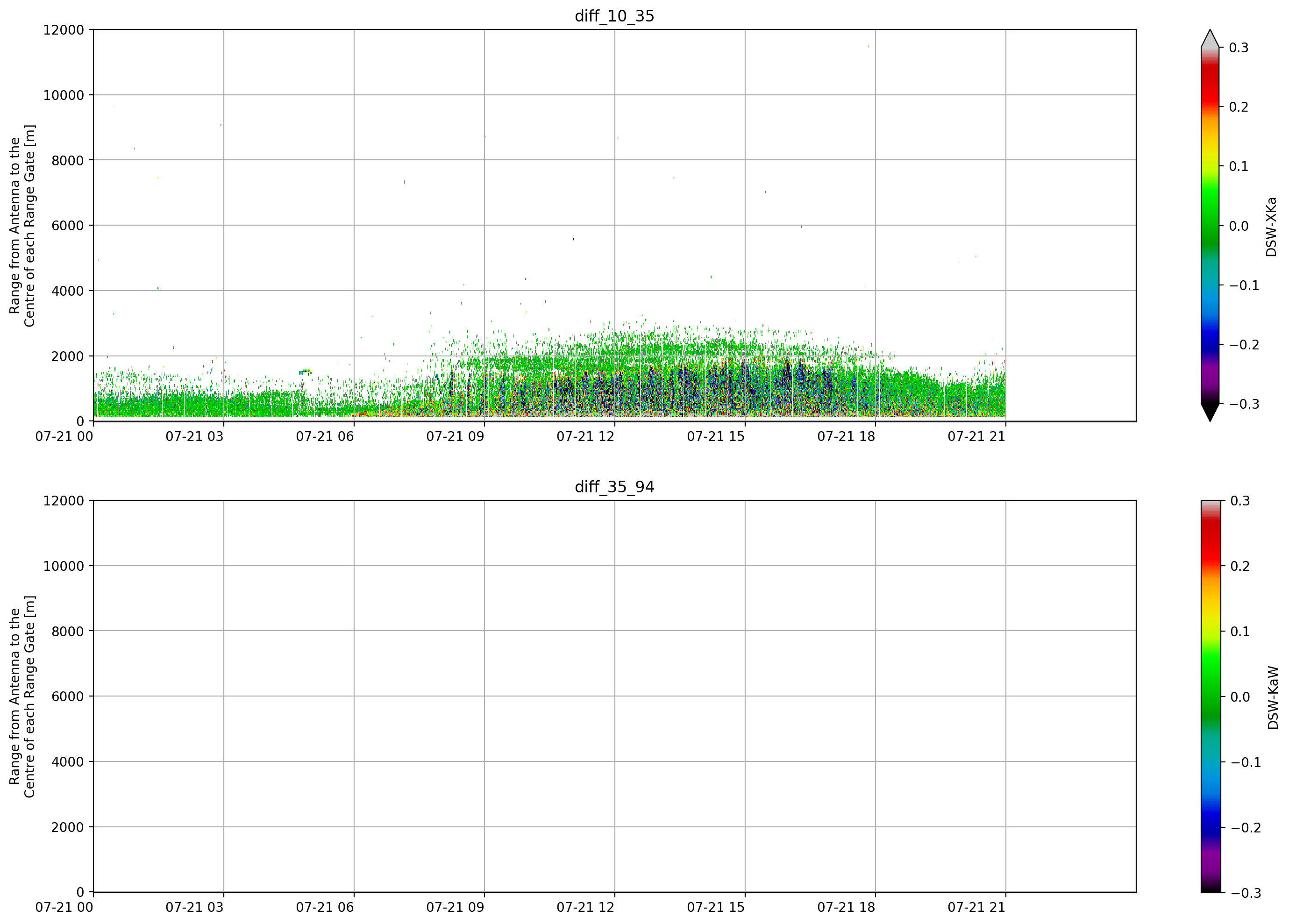Click the 6000 y-axis tick of bottom plot

(x=68, y=696)
